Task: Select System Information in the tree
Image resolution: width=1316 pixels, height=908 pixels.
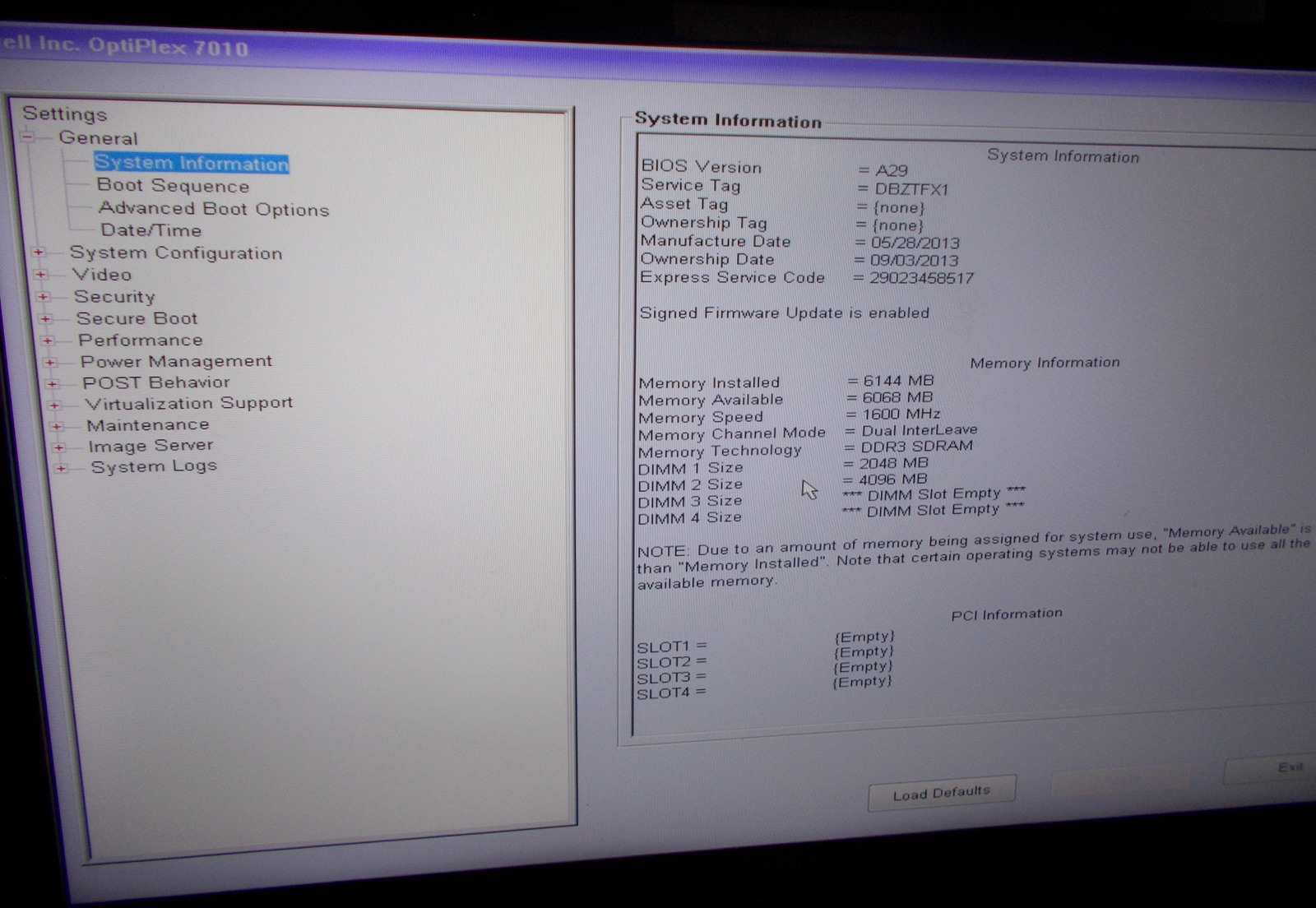Action: point(191,163)
